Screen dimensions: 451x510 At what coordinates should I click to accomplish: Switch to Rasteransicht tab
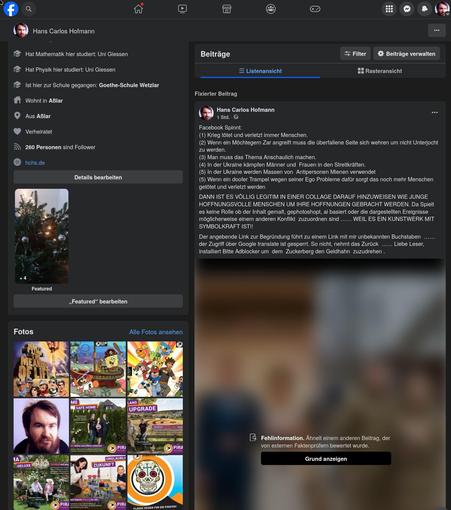pyautogui.click(x=380, y=71)
